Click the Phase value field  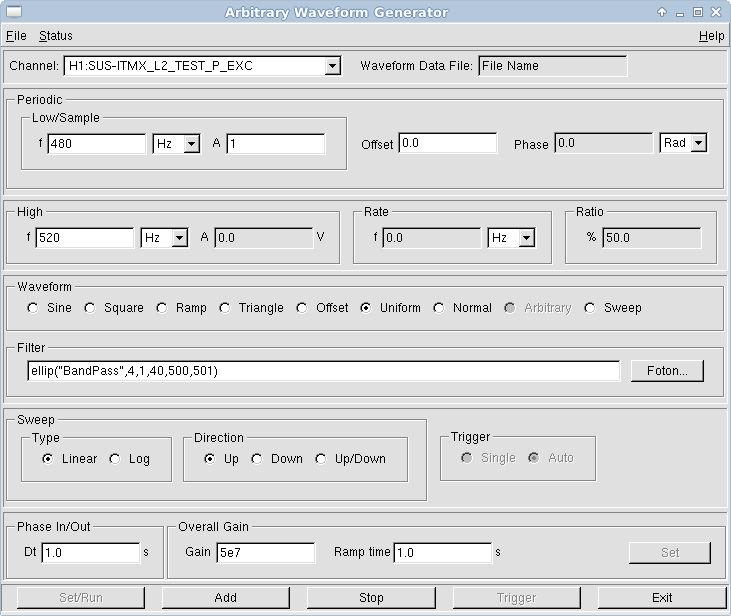604,143
